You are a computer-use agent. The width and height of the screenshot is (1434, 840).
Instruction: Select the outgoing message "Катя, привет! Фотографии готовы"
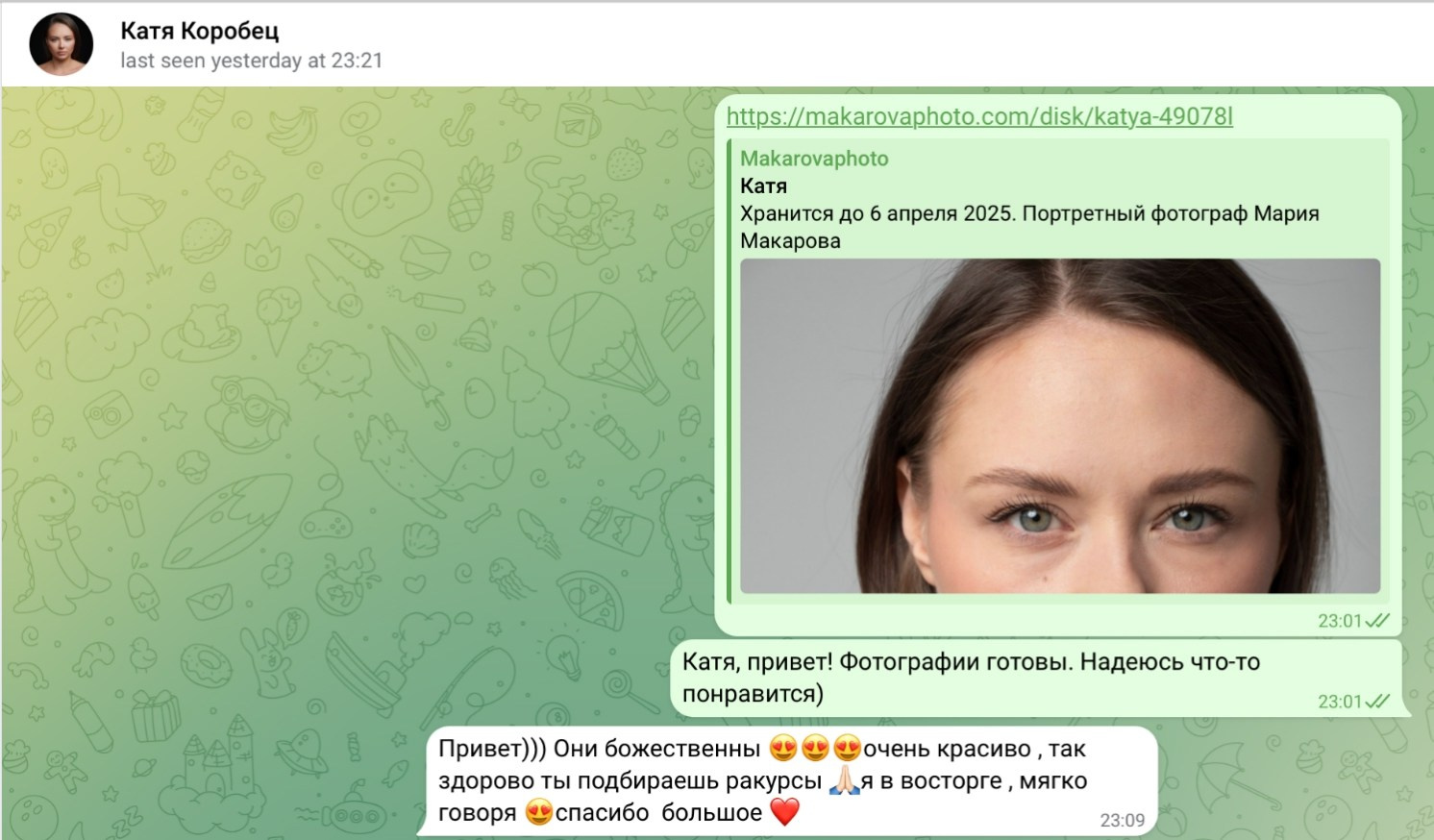tap(971, 678)
